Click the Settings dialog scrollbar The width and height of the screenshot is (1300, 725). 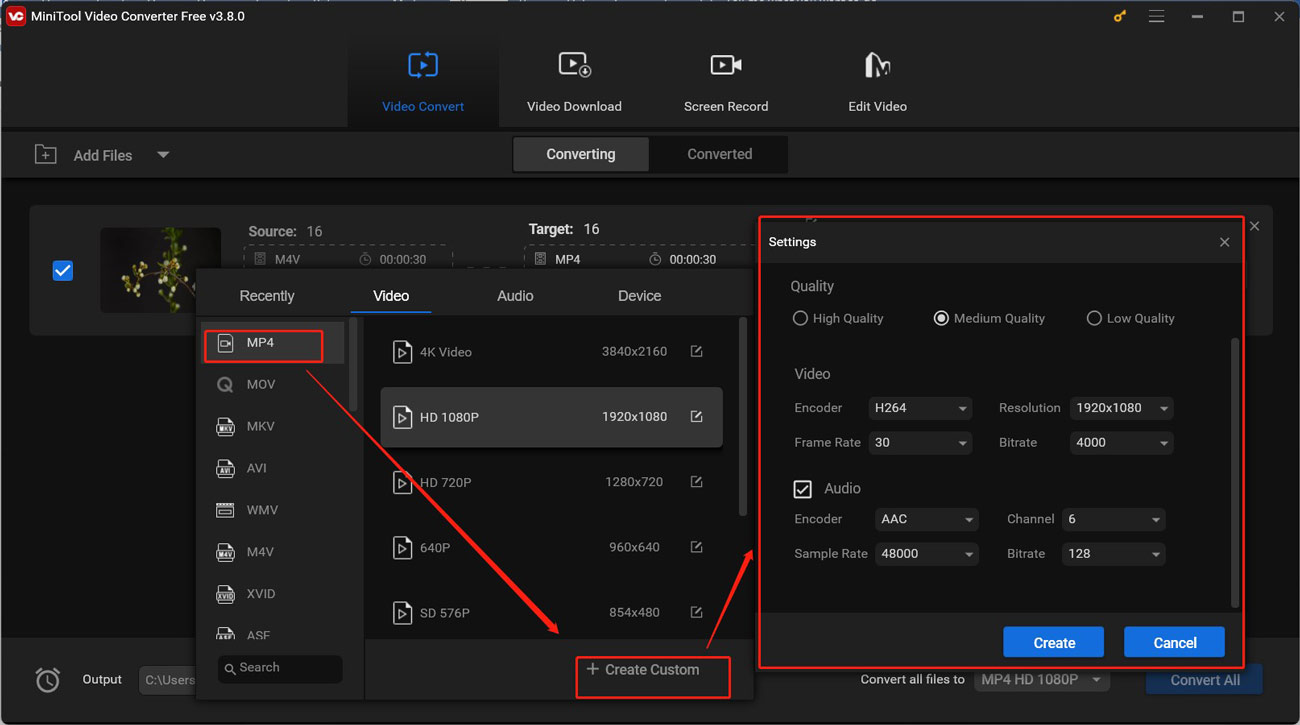1235,472
